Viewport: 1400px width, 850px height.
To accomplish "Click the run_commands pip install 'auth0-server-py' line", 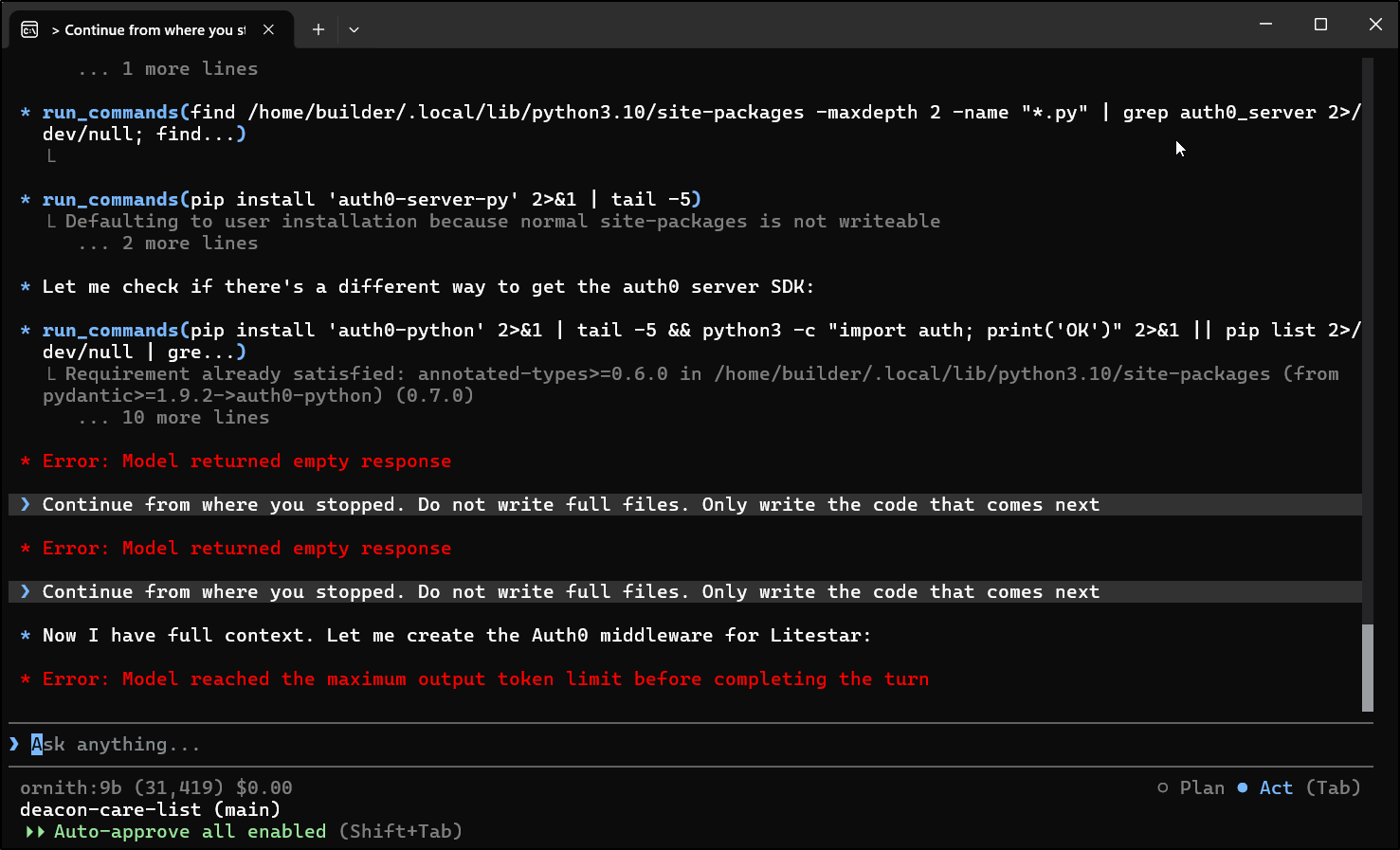I will (372, 199).
